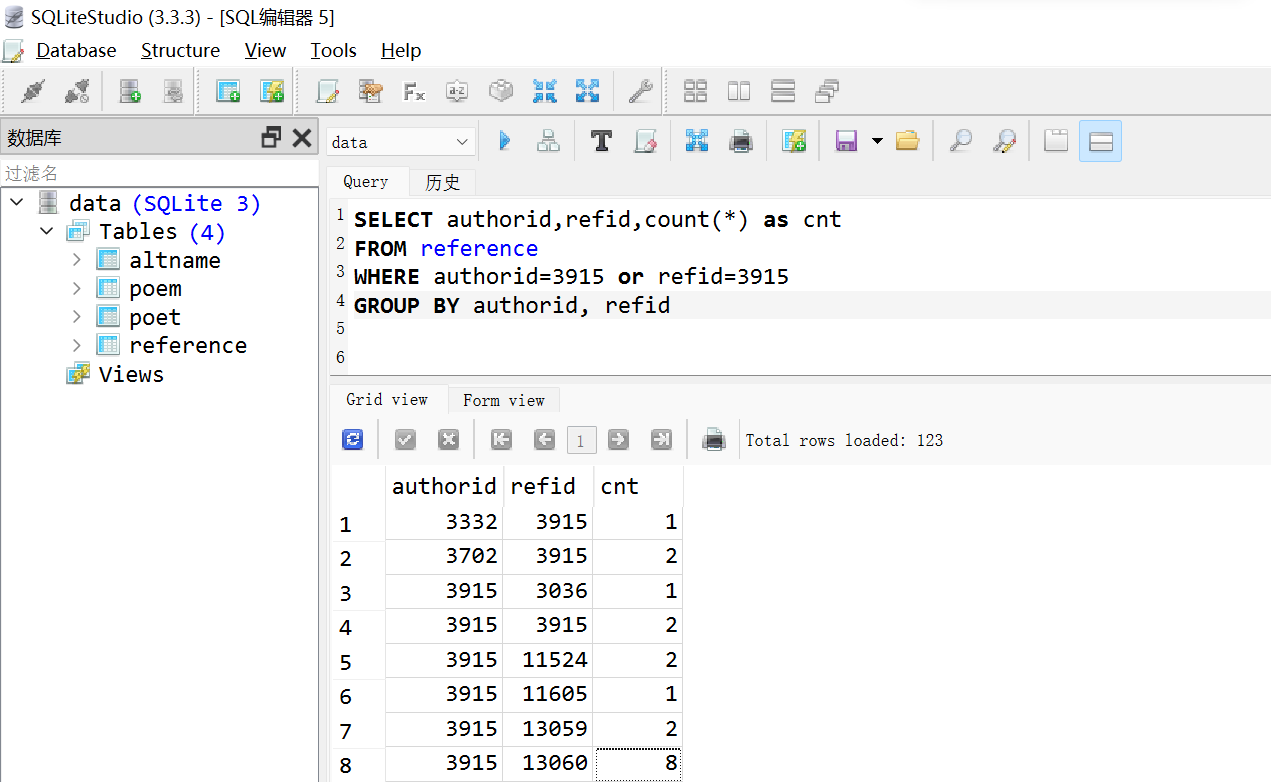Switch to the 历史 tab
Screen dimensions: 1271x782
pyautogui.click(x=442, y=182)
